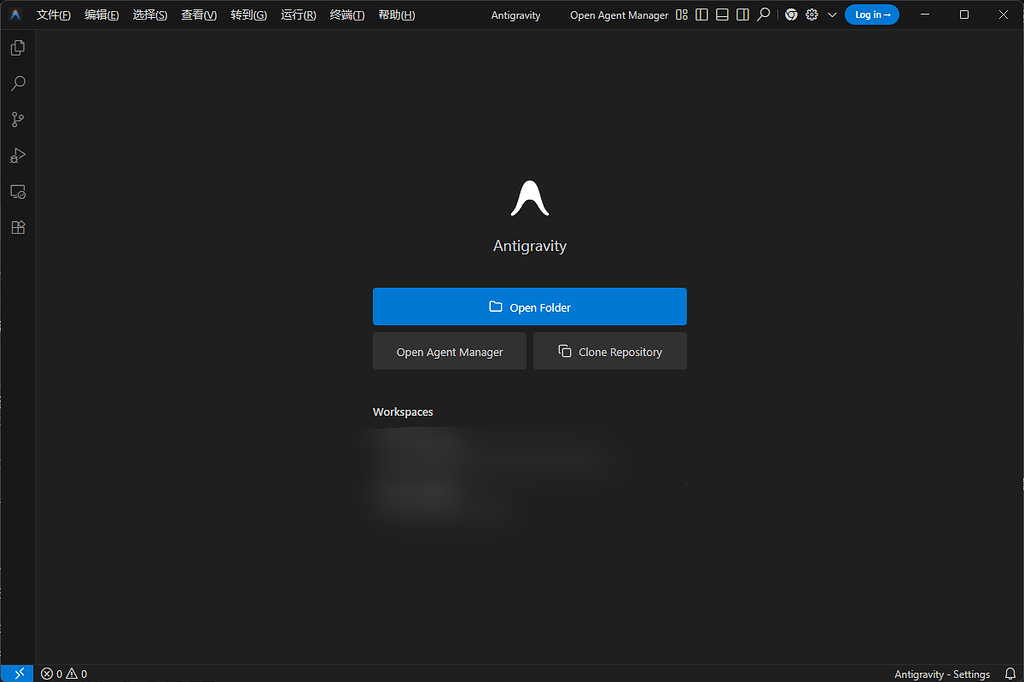Viewport: 1024px width, 682px height.
Task: Open the 编辑(E) menu
Action: [102, 14]
